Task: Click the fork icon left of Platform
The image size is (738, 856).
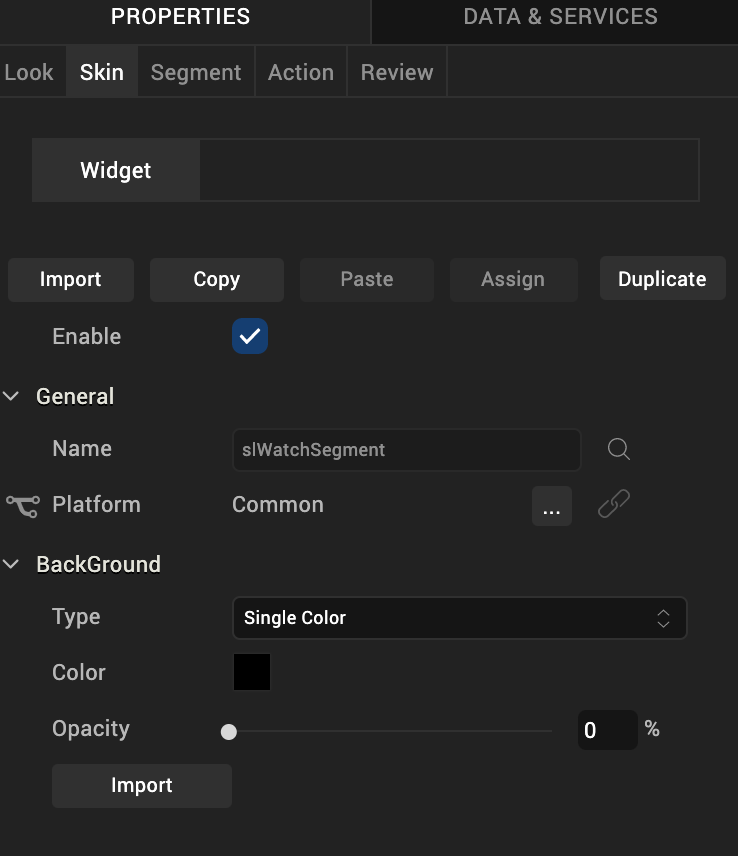Action: (x=22, y=505)
